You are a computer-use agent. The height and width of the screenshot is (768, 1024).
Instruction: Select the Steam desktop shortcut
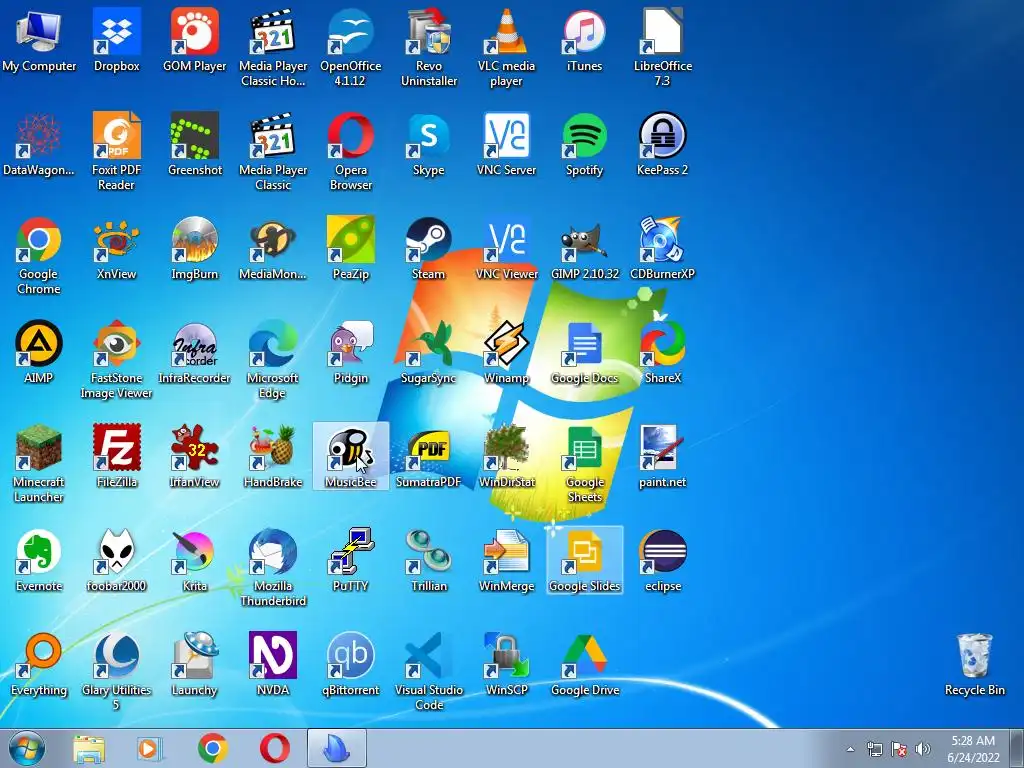click(428, 248)
